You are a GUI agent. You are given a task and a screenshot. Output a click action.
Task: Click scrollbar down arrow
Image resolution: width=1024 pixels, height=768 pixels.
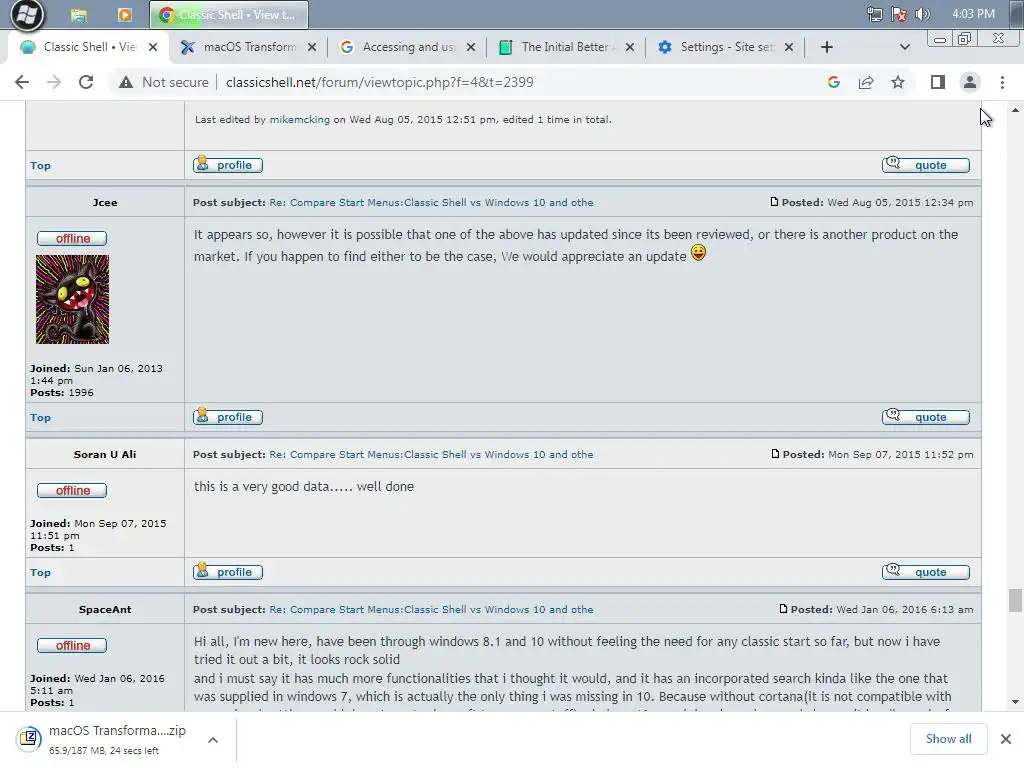point(1015,702)
